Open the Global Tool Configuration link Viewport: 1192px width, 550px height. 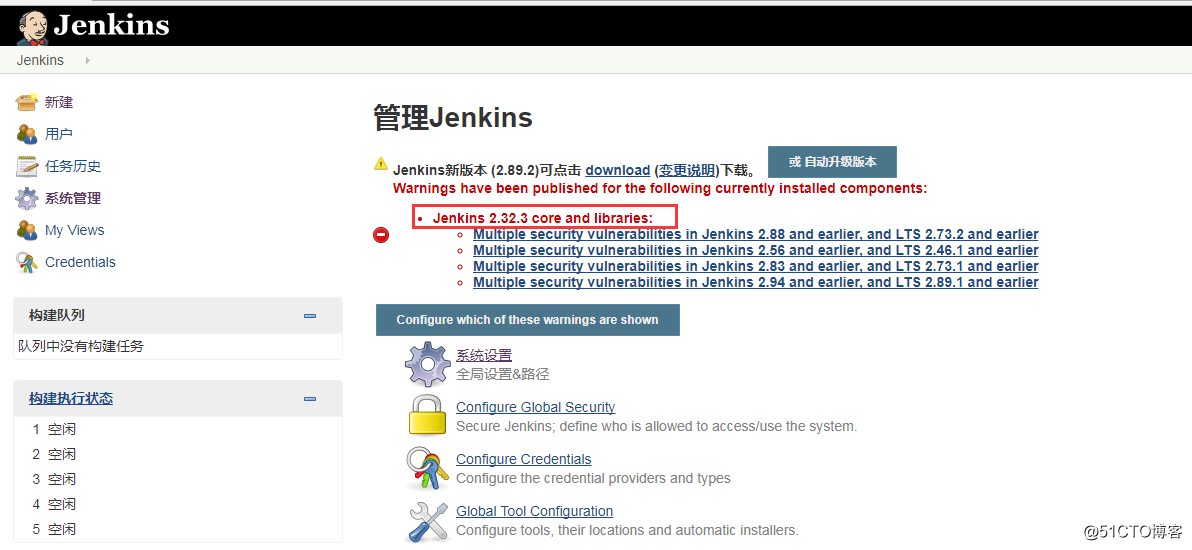click(534, 511)
